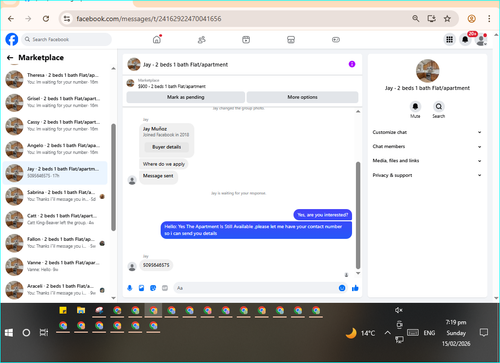The image size is (500, 363).
Task: Choose a sticker icon
Action: point(153,288)
